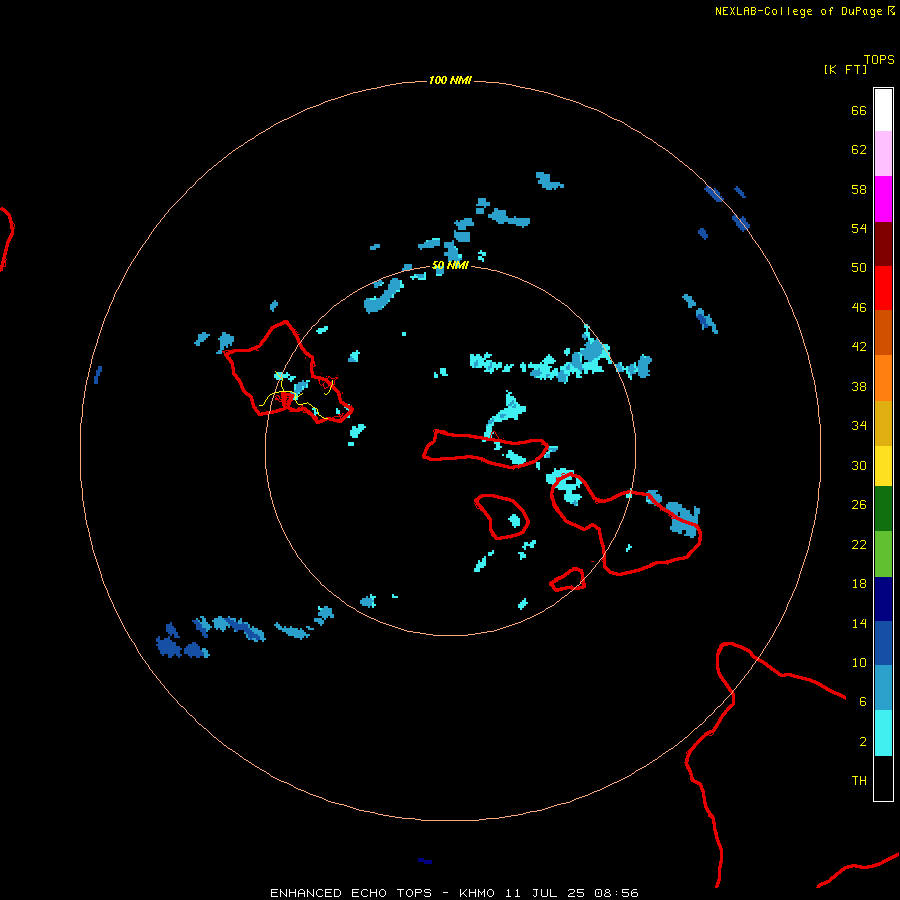Click the legend value label 26

click(859, 505)
